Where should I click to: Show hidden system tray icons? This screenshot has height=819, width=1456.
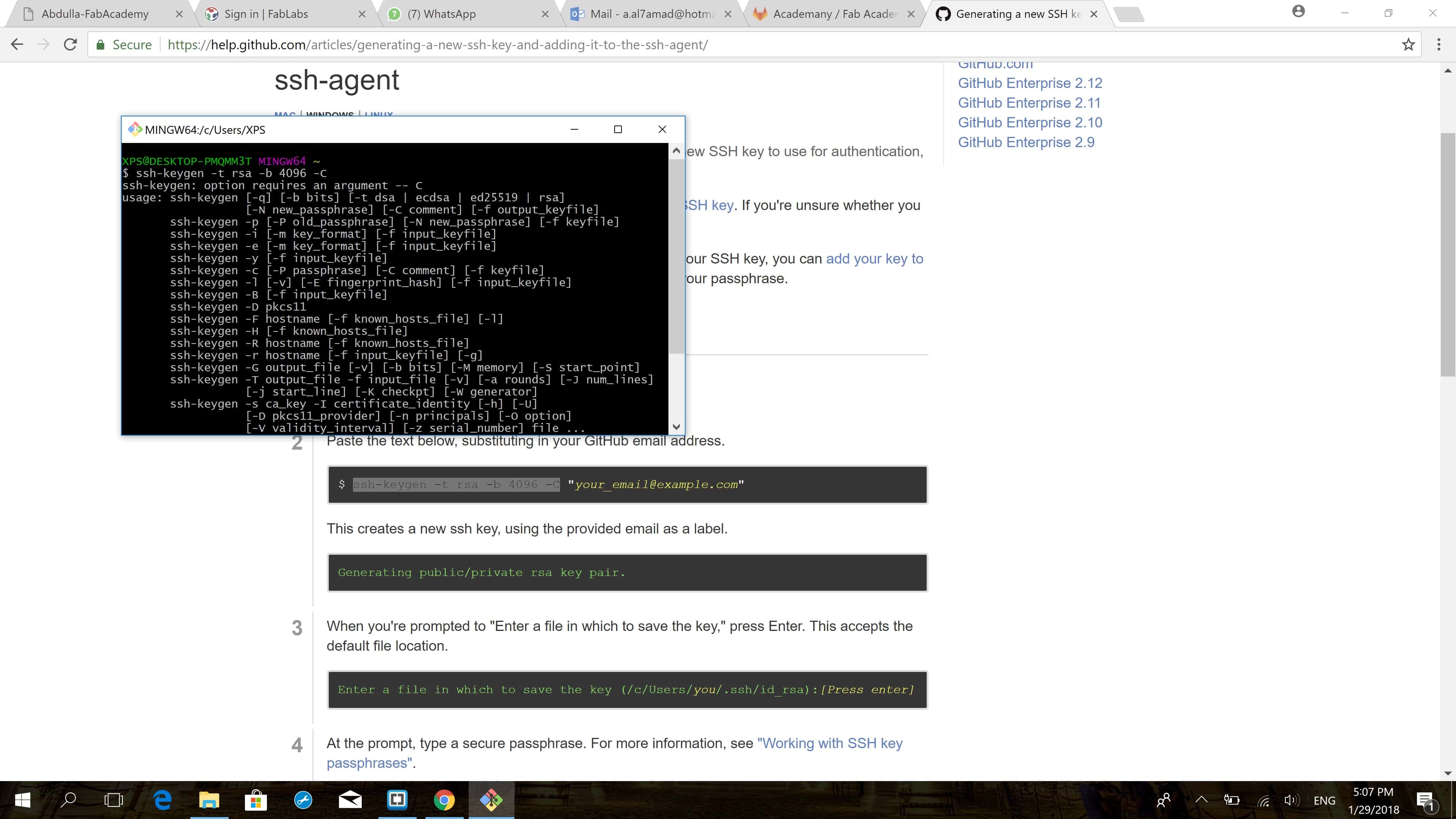click(x=1201, y=800)
